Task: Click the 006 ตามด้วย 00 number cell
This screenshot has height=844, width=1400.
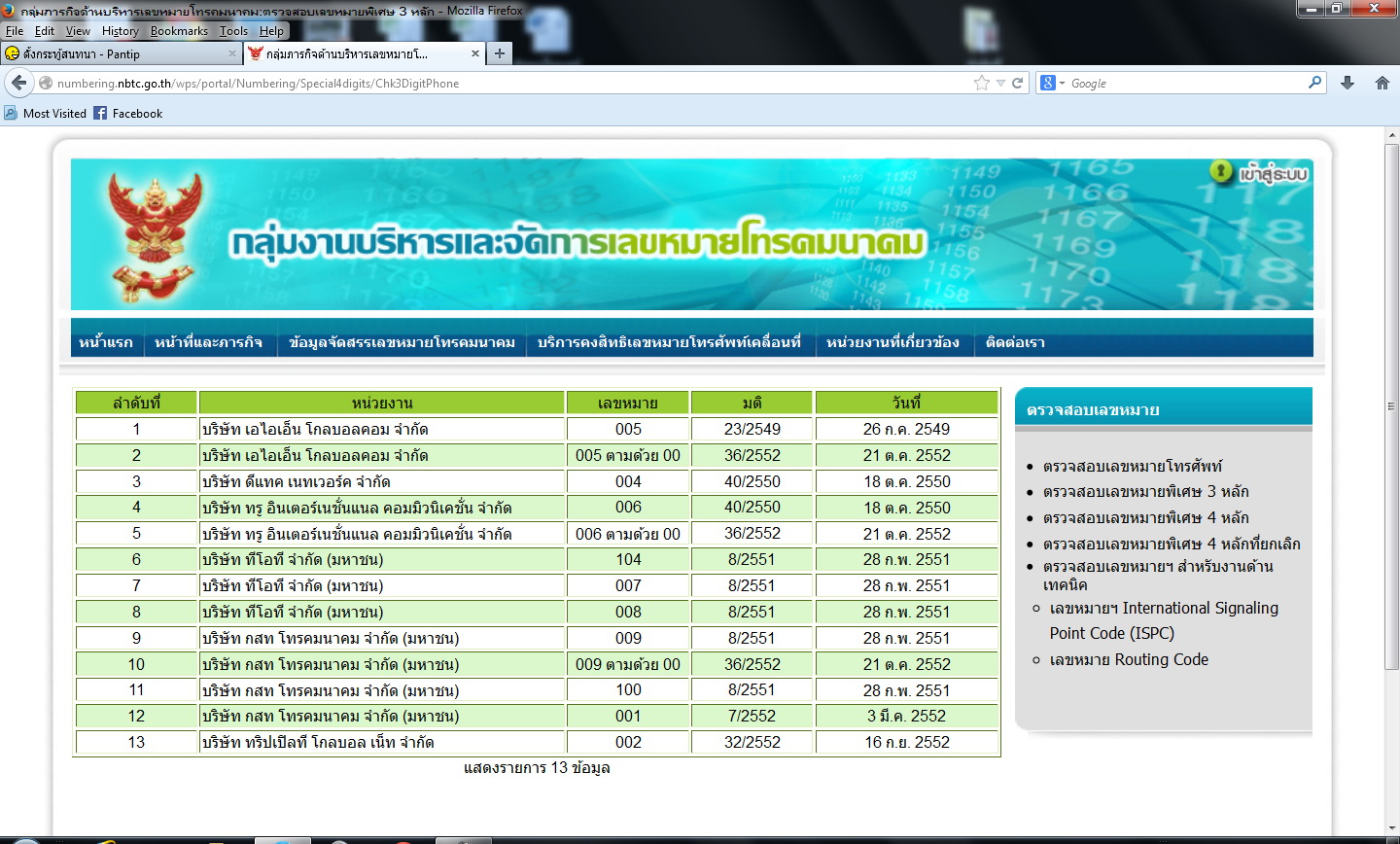Action: point(628,534)
